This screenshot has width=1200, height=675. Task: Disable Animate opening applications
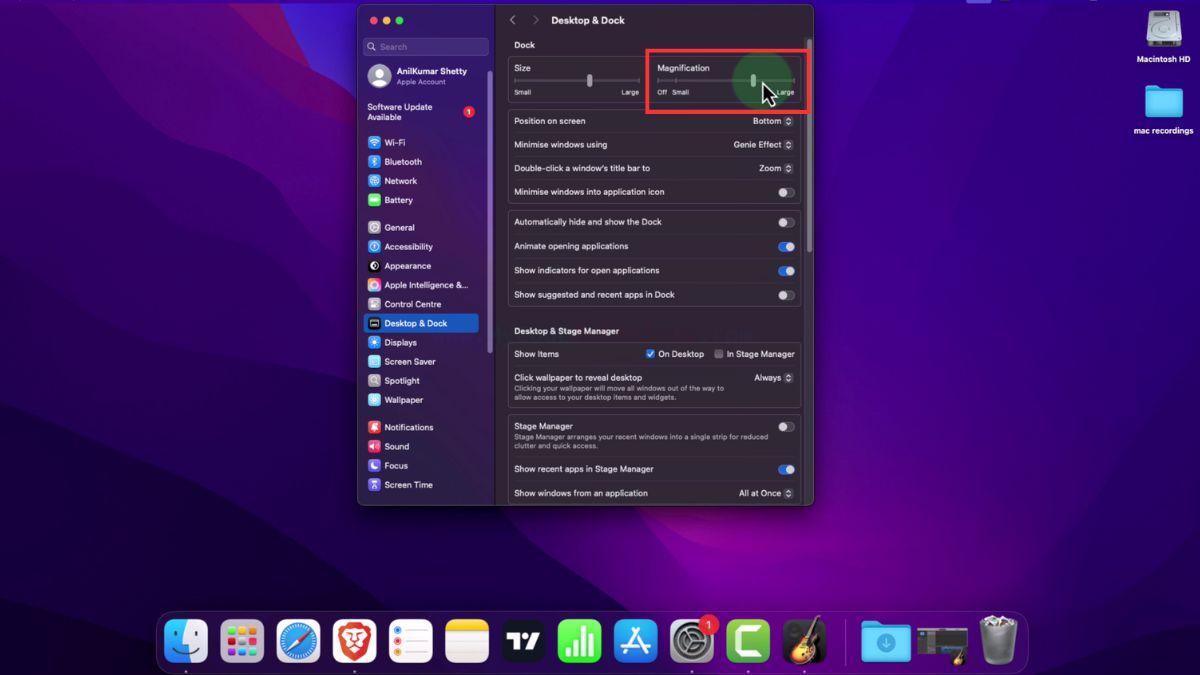(x=787, y=246)
